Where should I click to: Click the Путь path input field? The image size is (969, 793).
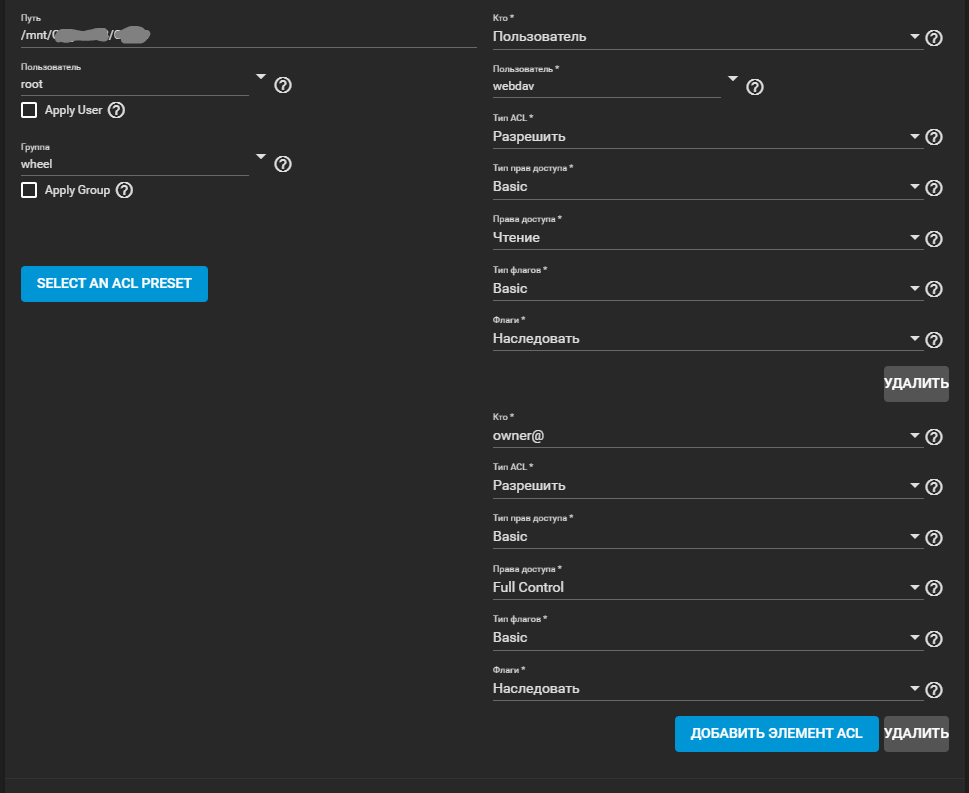pos(248,35)
